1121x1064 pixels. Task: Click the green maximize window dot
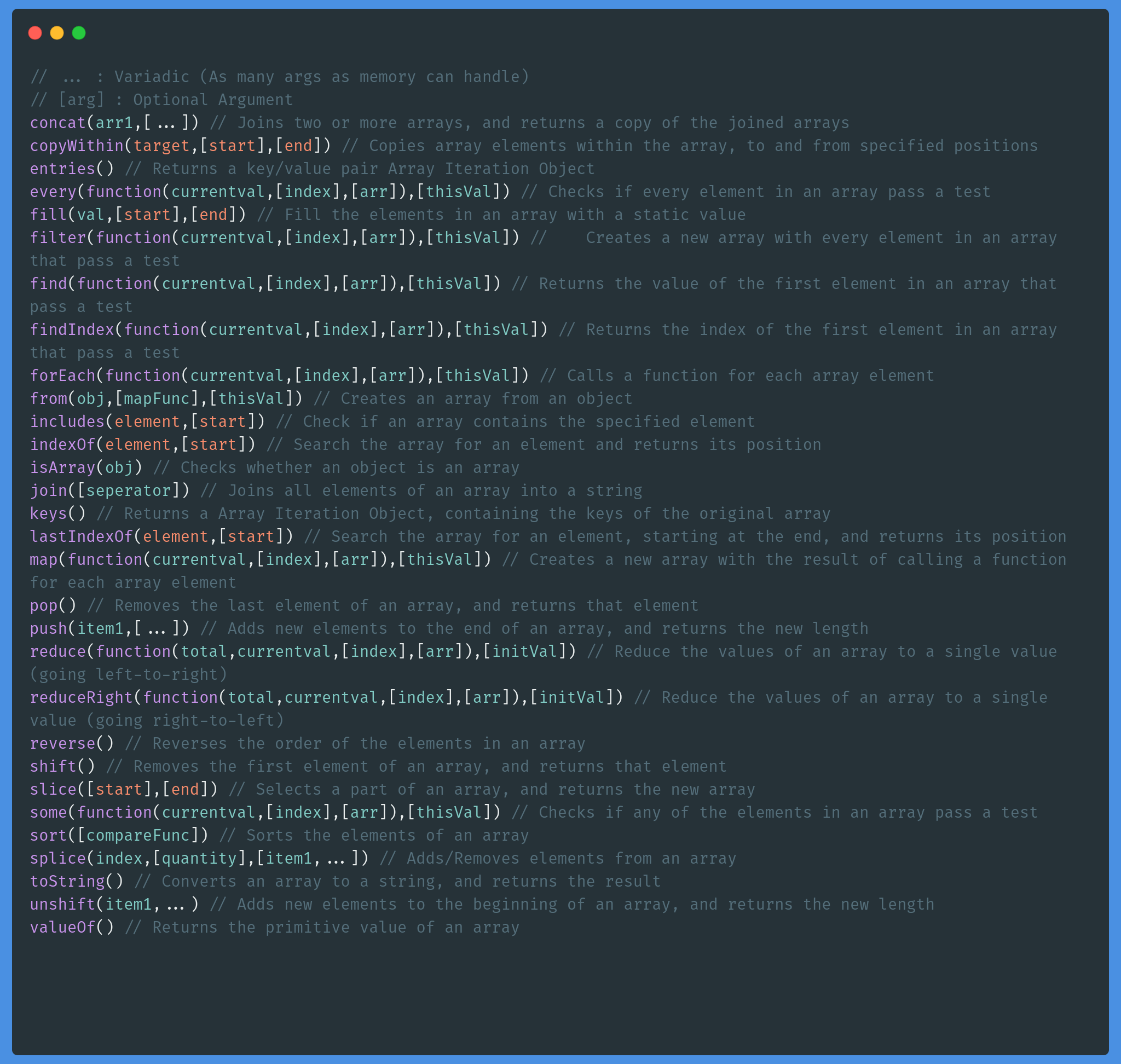[x=79, y=33]
